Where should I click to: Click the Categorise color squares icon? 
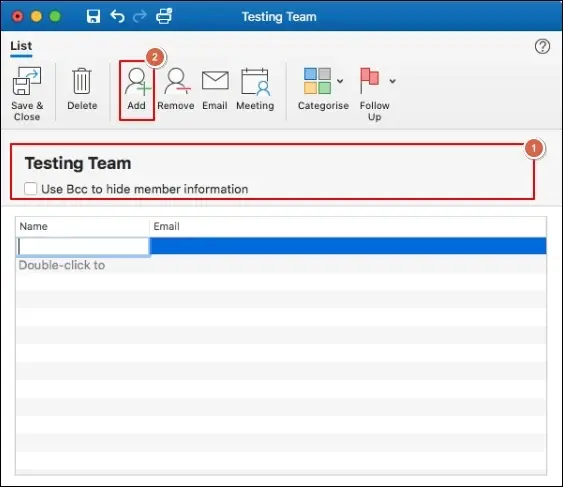(x=317, y=81)
